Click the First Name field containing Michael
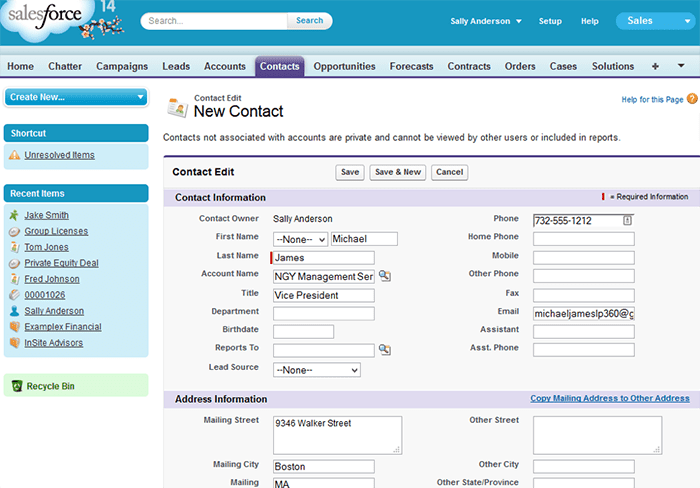The image size is (700, 488). coord(364,239)
